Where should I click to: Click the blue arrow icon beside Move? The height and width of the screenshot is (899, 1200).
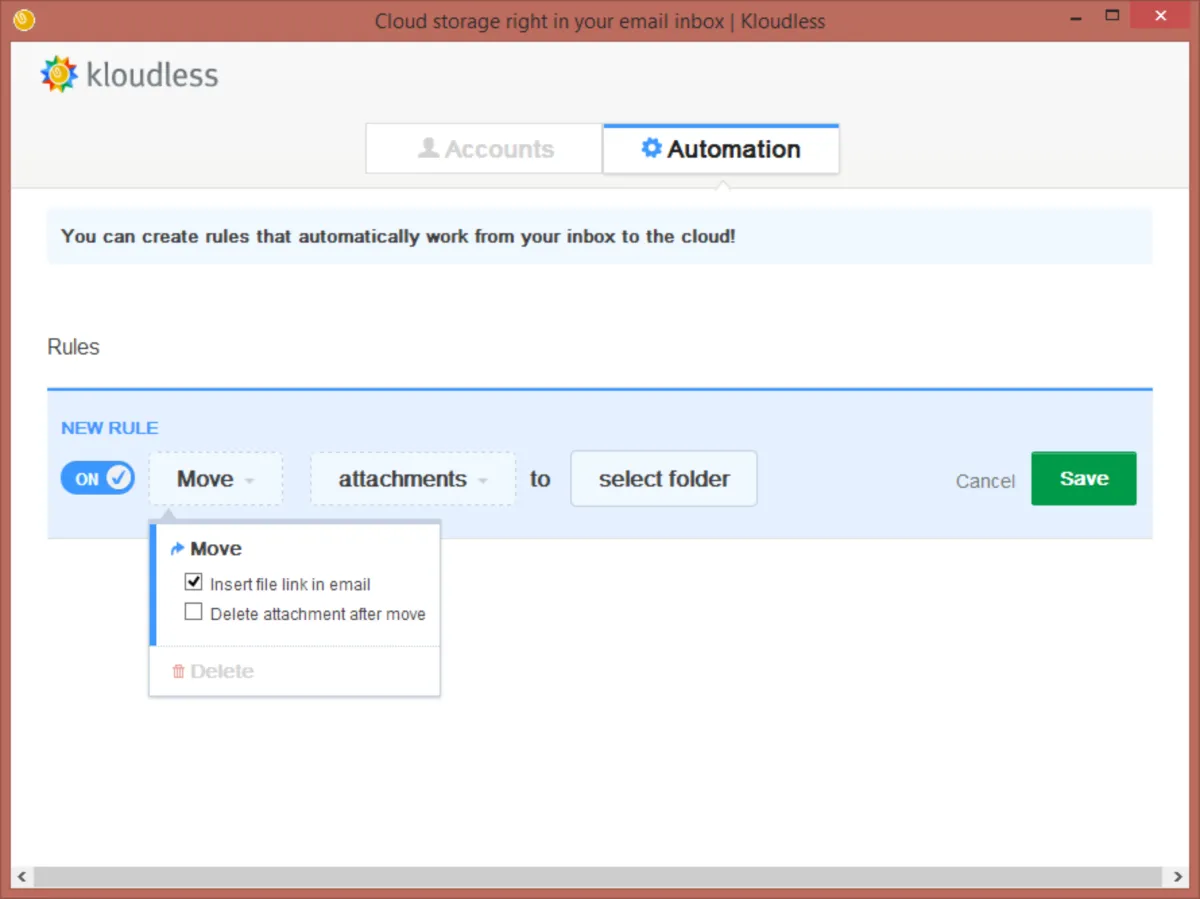(178, 548)
